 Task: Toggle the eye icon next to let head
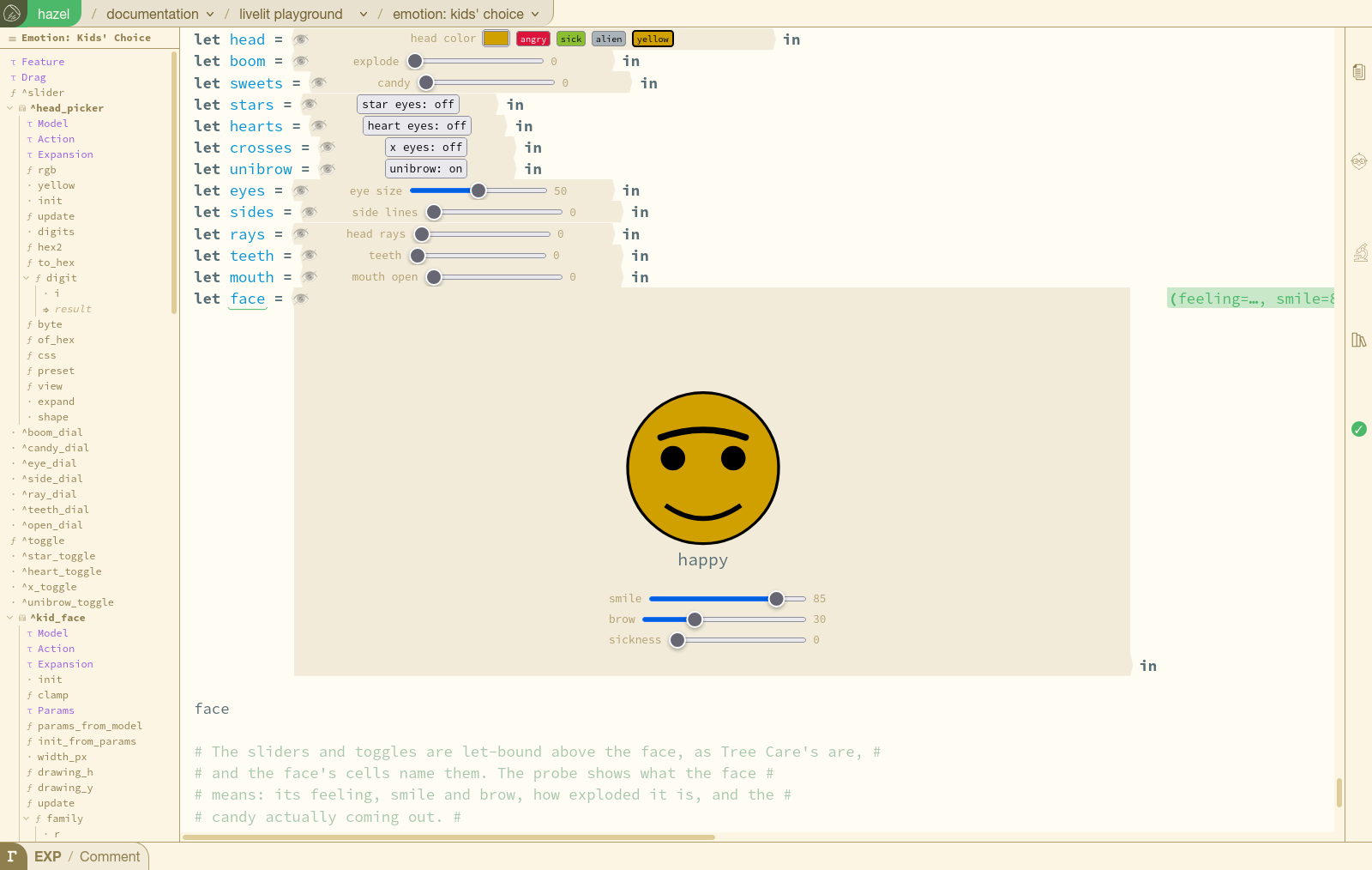(x=301, y=39)
